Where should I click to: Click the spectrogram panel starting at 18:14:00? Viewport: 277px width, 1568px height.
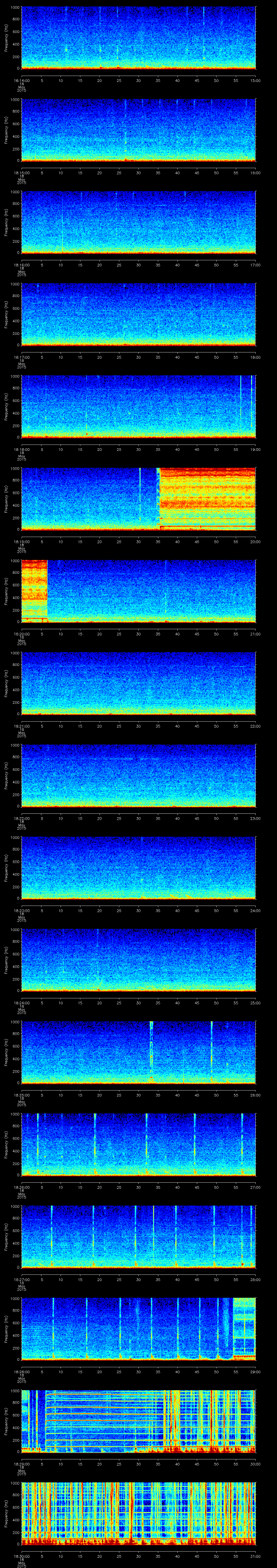click(139, 38)
